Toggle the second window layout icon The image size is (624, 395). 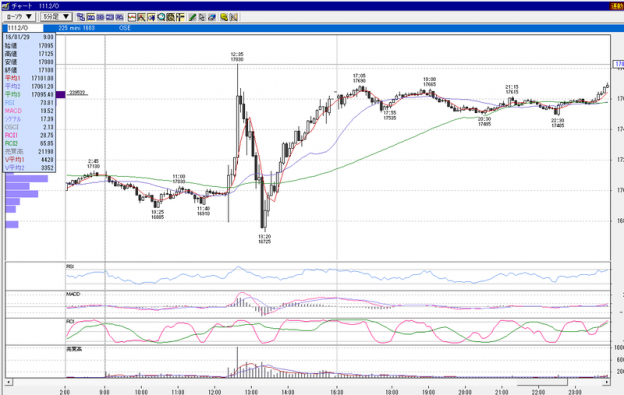tap(100, 17)
